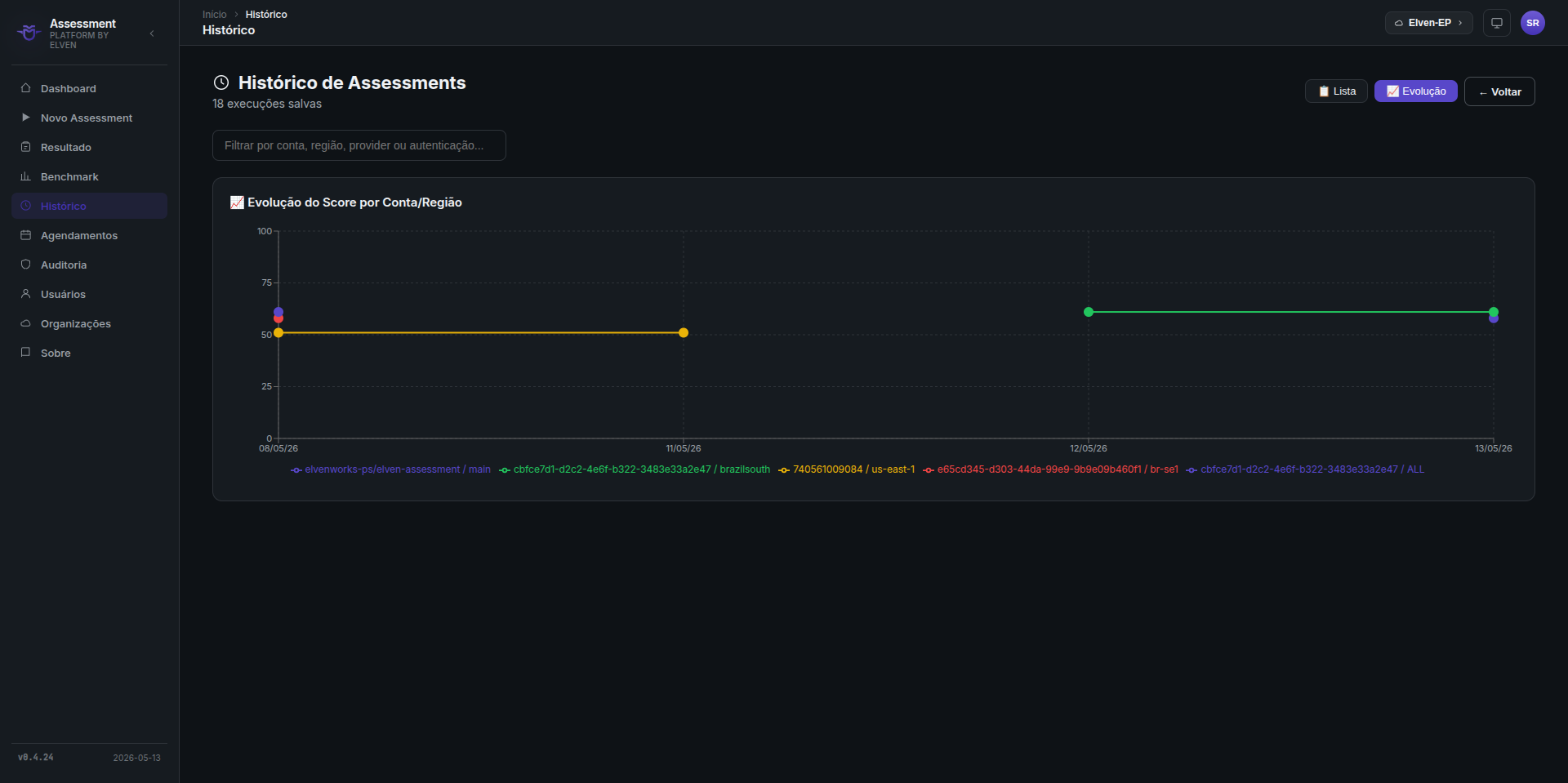1568x783 pixels.
Task: Expand the Elven-EP organization selector
Action: (1428, 23)
